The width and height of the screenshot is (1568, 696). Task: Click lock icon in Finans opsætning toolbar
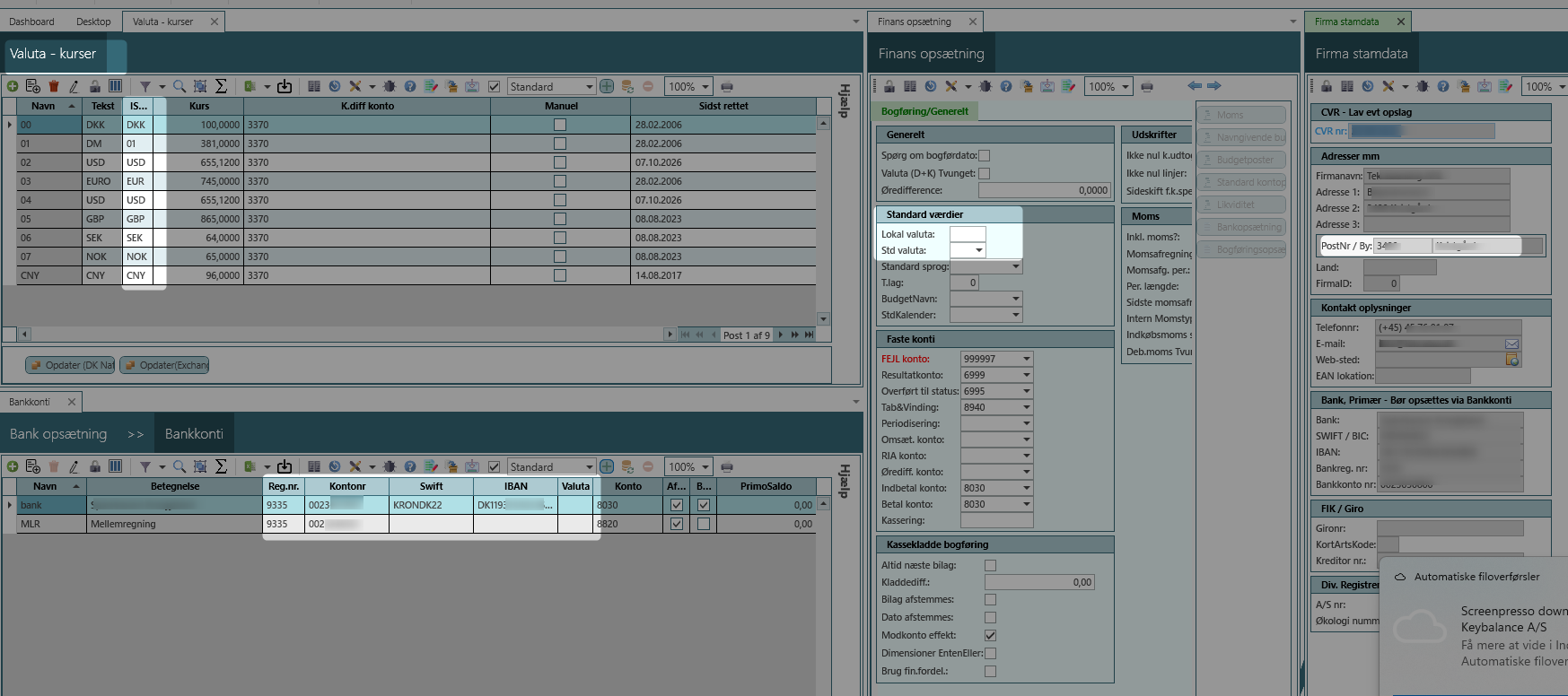889,86
